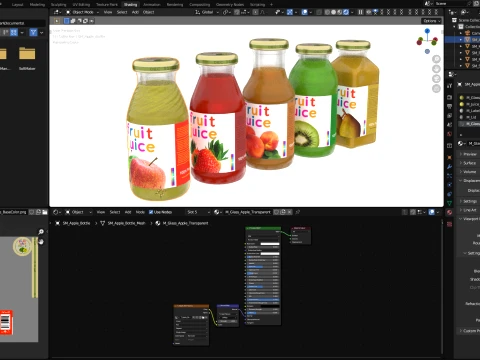Viewport: 480px width, 360px height.
Task: Click the zoom viewport gizmo button
Action: (x=436, y=59)
